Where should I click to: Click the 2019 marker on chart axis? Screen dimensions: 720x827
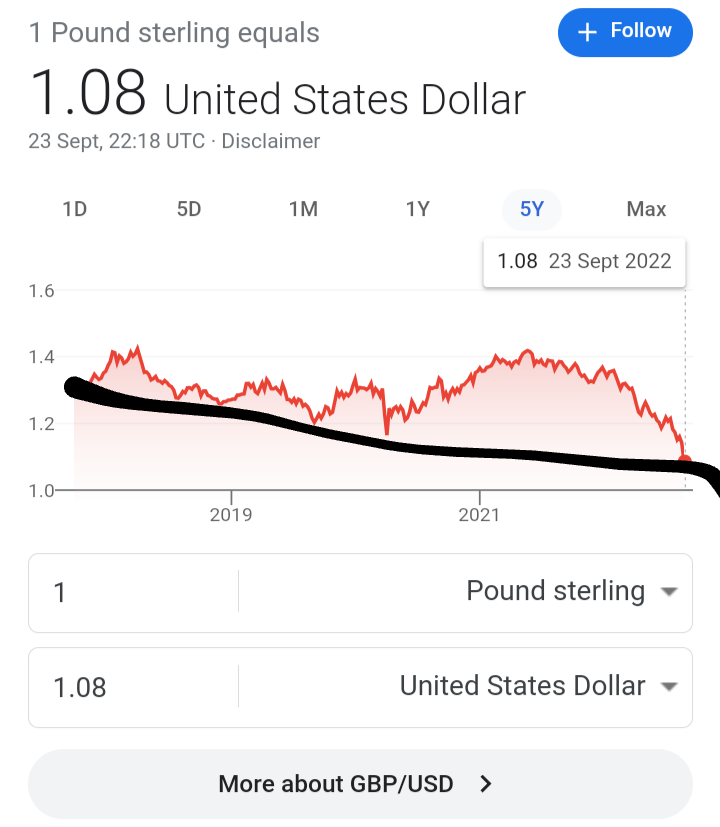click(x=231, y=515)
